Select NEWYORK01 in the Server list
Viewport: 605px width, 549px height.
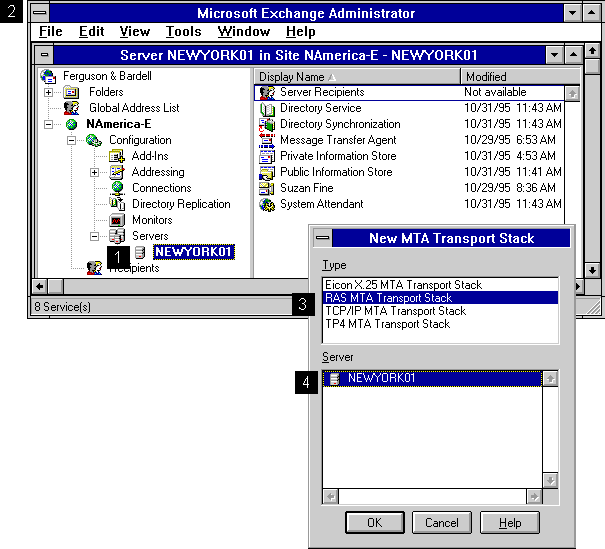pyautogui.click(x=433, y=379)
